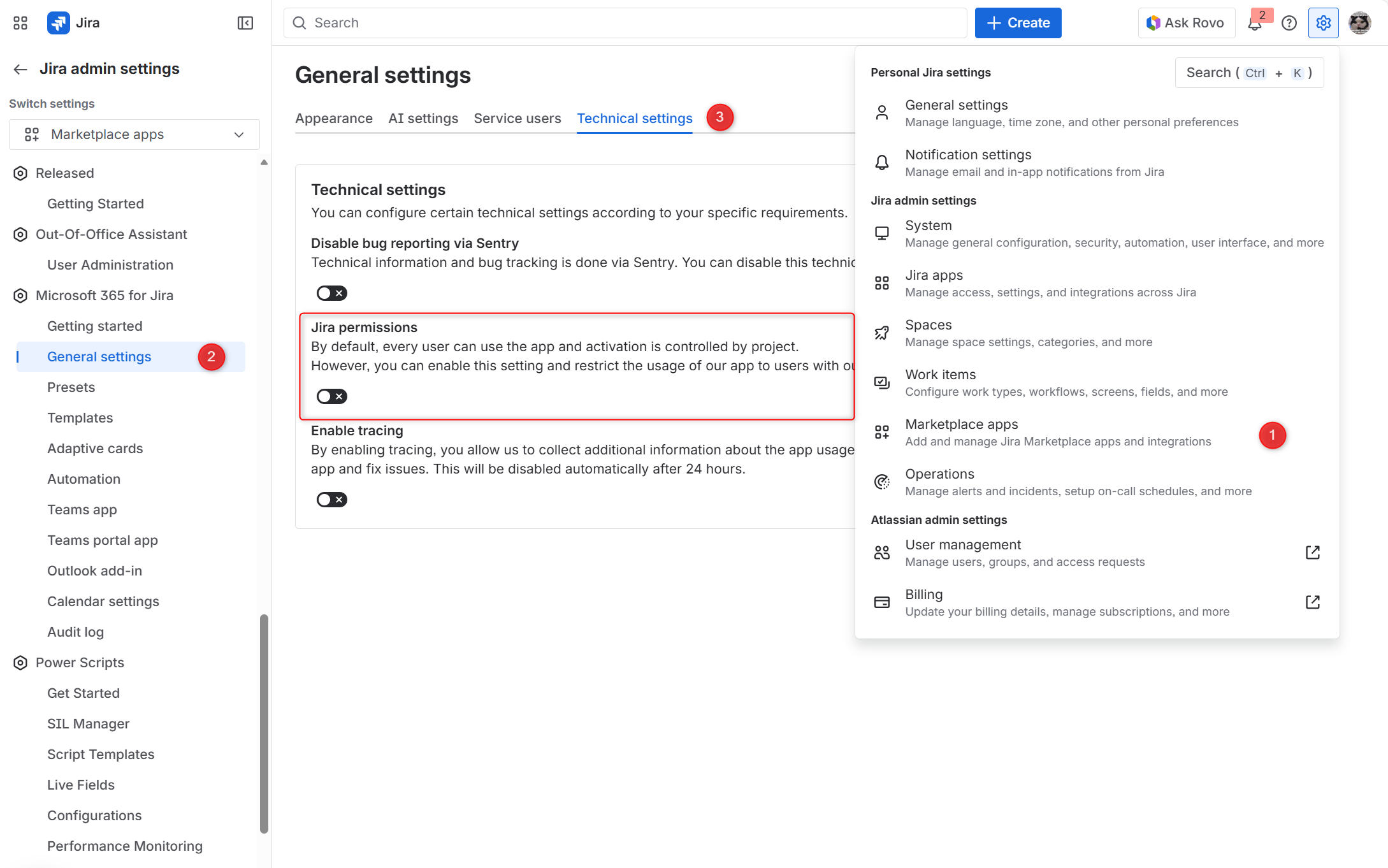
Task: Enable the Jira permissions toggle
Action: click(331, 396)
